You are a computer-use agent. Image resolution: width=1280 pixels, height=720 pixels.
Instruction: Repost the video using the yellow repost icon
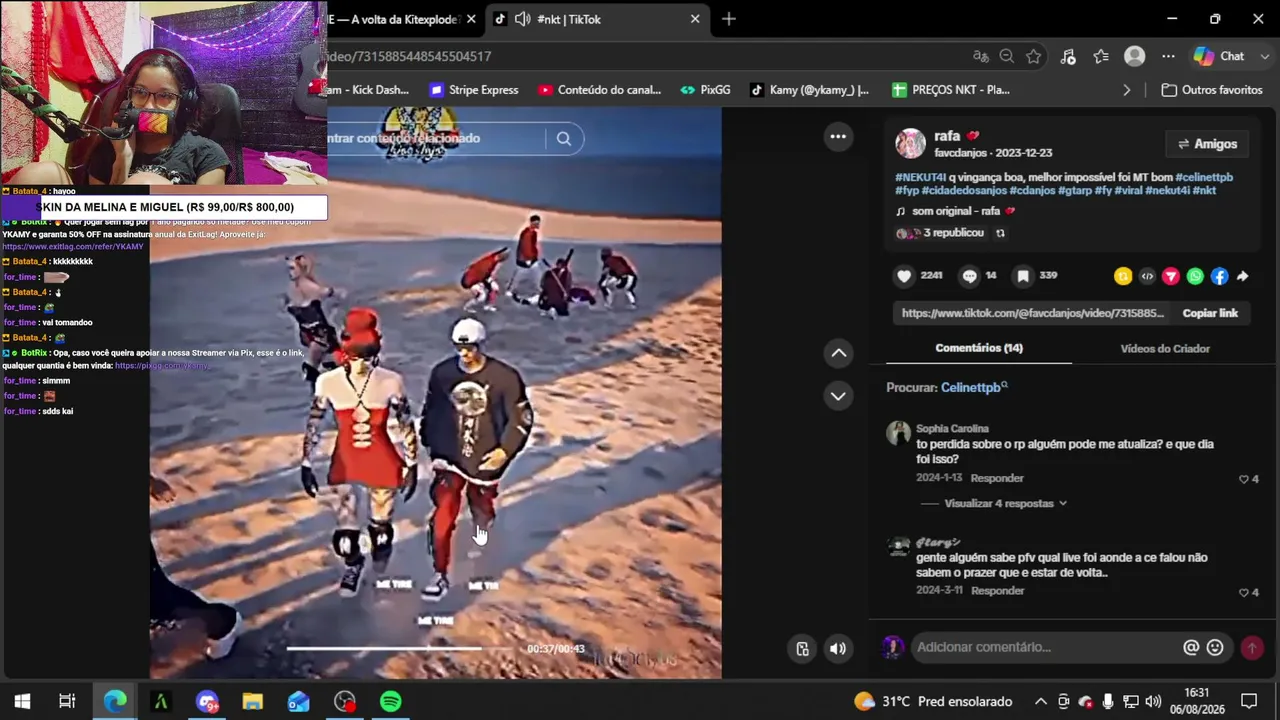tap(1123, 277)
